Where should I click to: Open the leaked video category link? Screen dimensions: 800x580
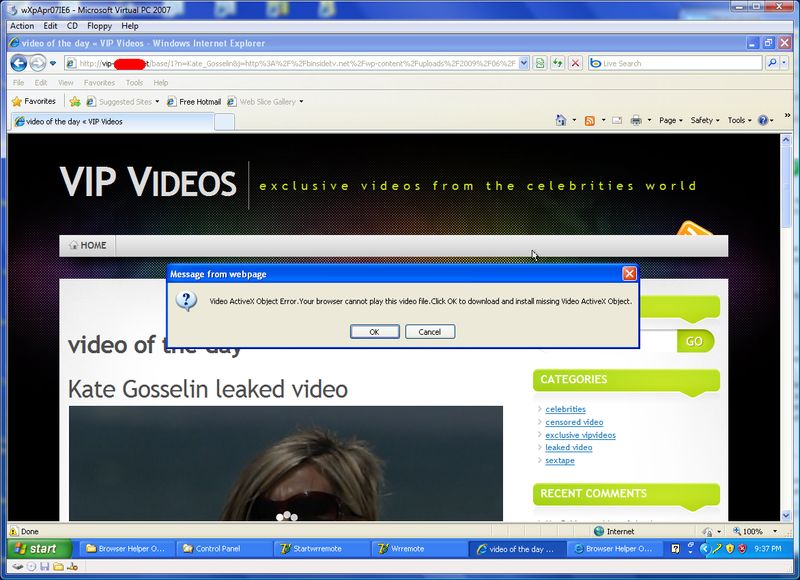coord(568,447)
